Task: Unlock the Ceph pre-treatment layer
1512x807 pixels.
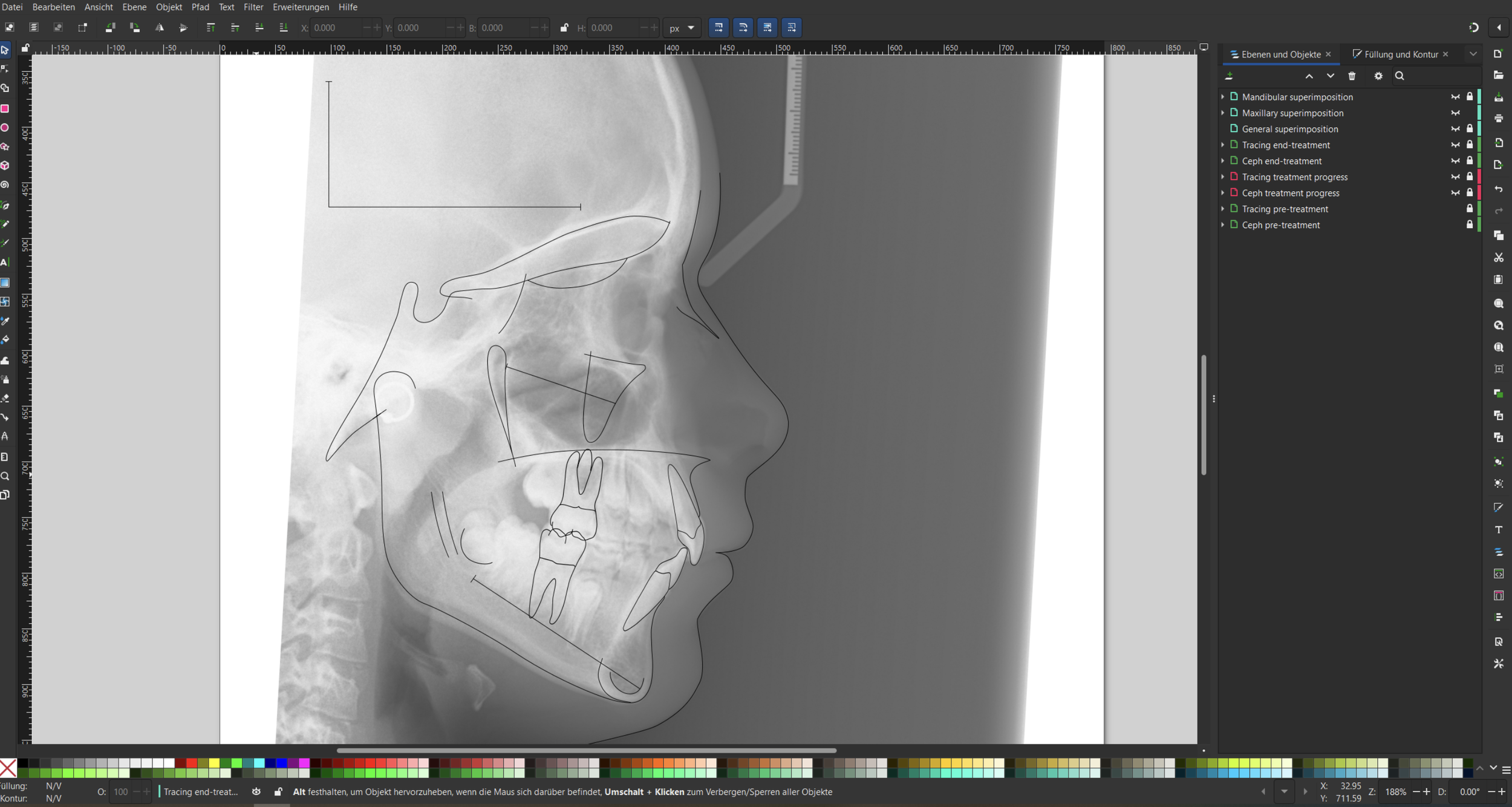Action: pos(1470,224)
